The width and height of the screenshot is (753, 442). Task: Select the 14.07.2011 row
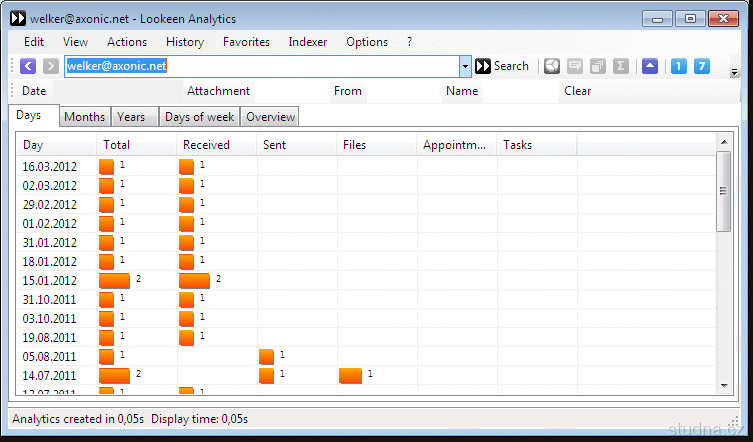tap(366, 375)
